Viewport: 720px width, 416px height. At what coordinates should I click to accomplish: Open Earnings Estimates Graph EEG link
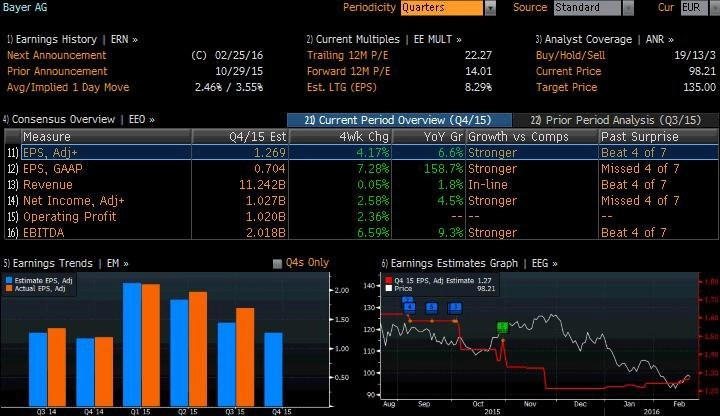click(x=469, y=264)
